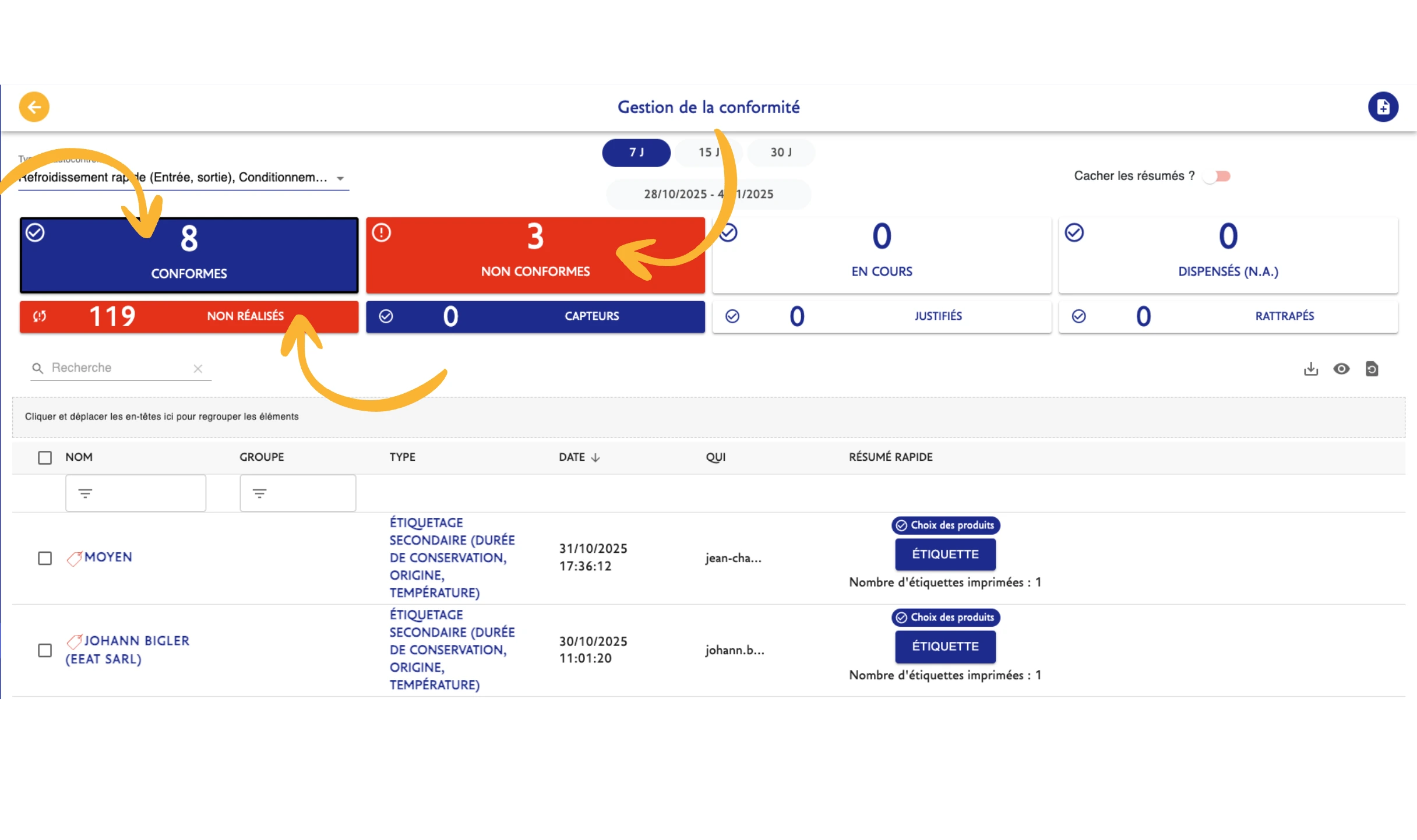This screenshot has height=840, width=1417.
Task: Select the 7 J period tab
Action: [636, 153]
